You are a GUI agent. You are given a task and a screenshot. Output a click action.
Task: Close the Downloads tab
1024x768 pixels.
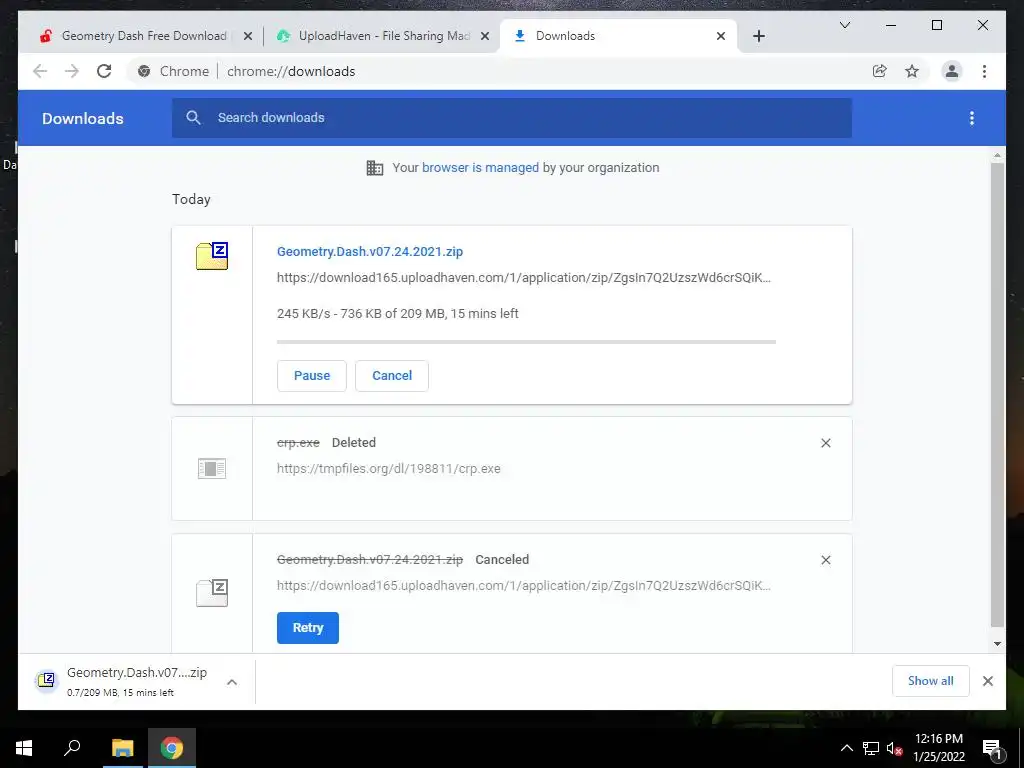[721, 36]
